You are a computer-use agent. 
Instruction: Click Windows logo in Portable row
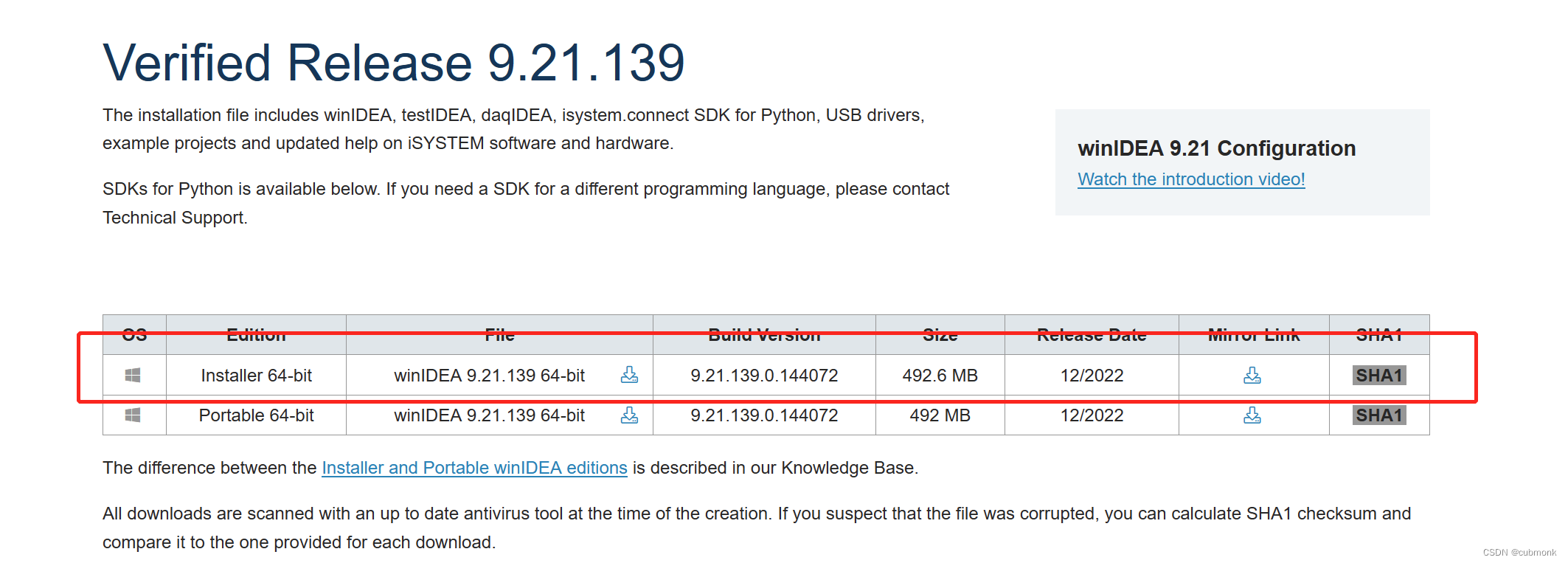[133, 415]
